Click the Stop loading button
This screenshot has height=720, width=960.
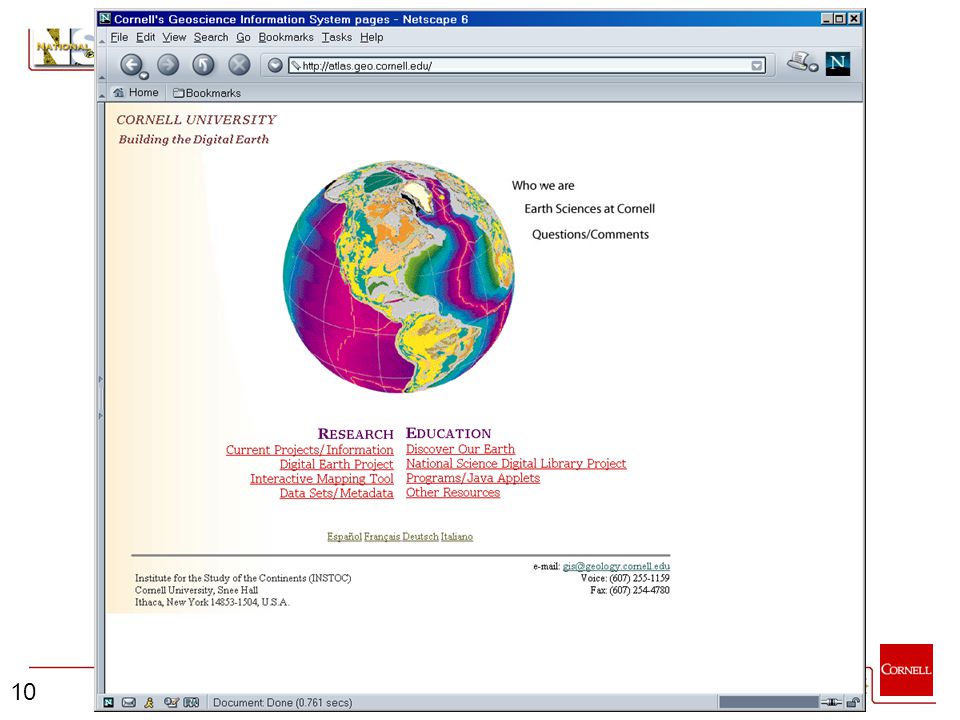[239, 64]
